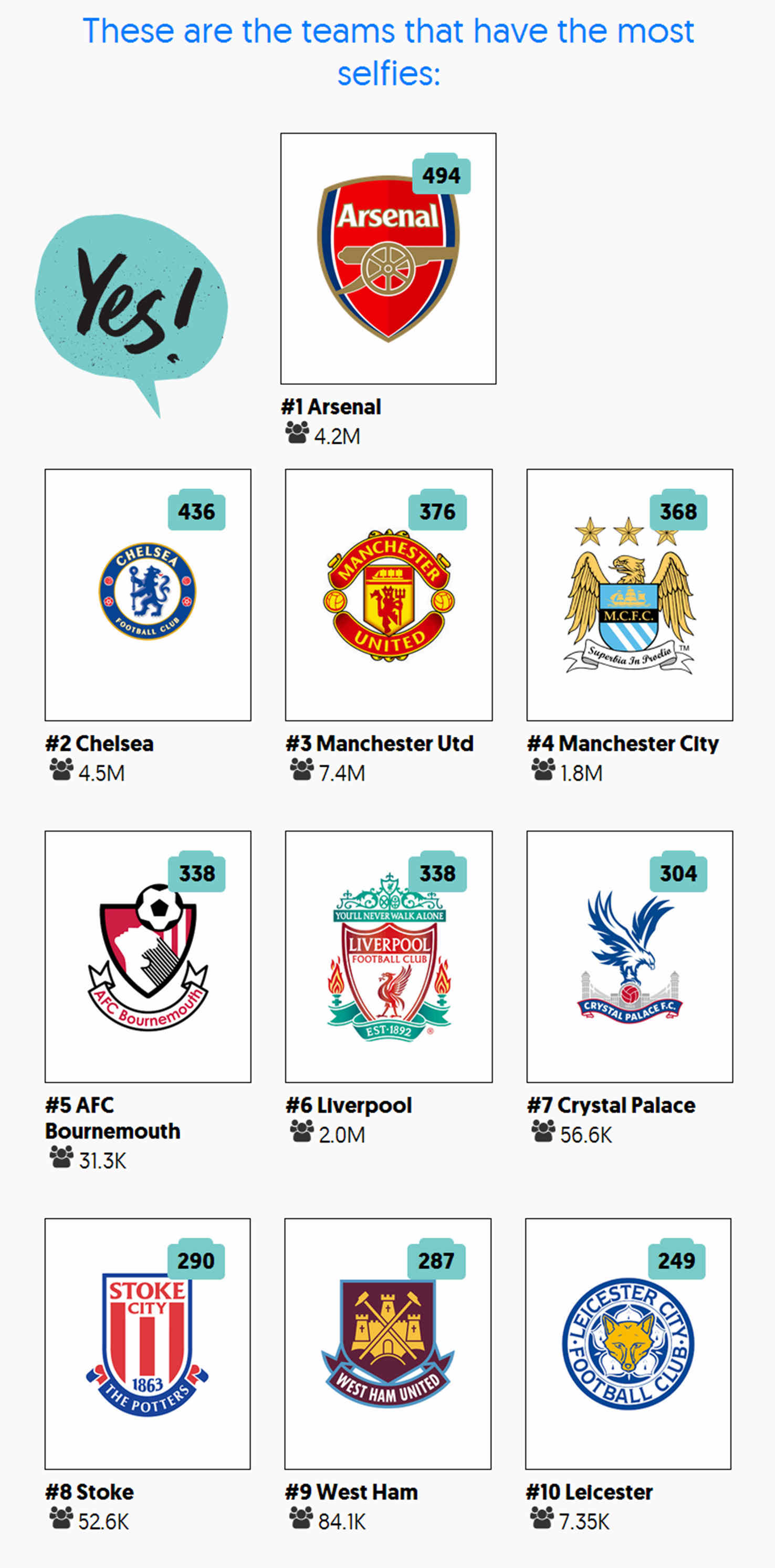775x1568 pixels.
Task: Click the page heading about most selfies
Action: pyautogui.click(x=388, y=52)
